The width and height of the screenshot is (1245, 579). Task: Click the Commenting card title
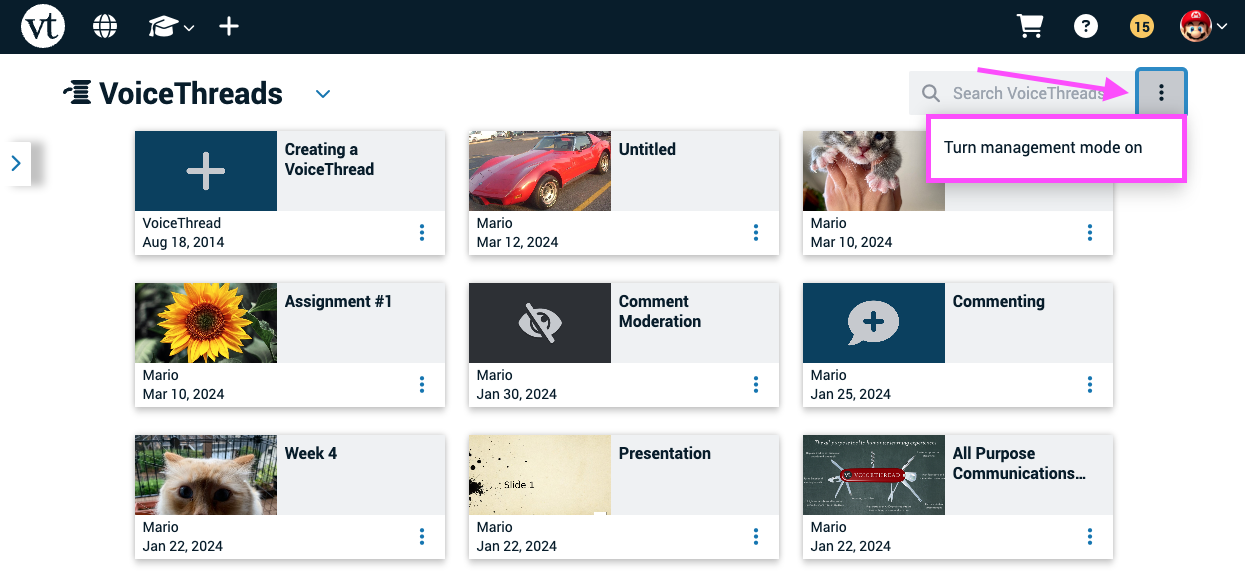[999, 301]
